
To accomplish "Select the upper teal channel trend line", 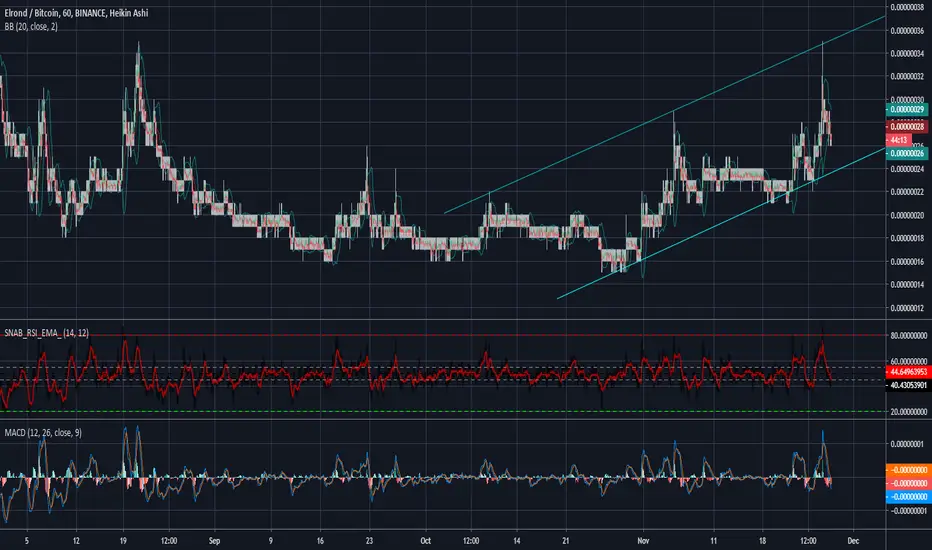I will point(665,115).
